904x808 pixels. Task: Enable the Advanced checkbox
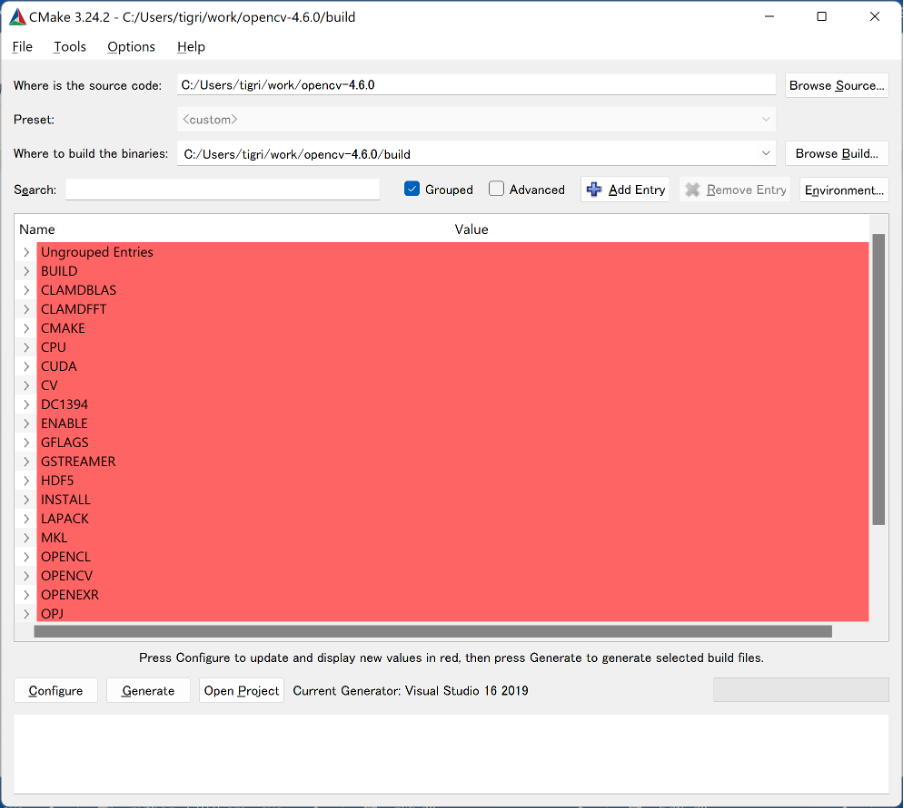(x=495, y=189)
